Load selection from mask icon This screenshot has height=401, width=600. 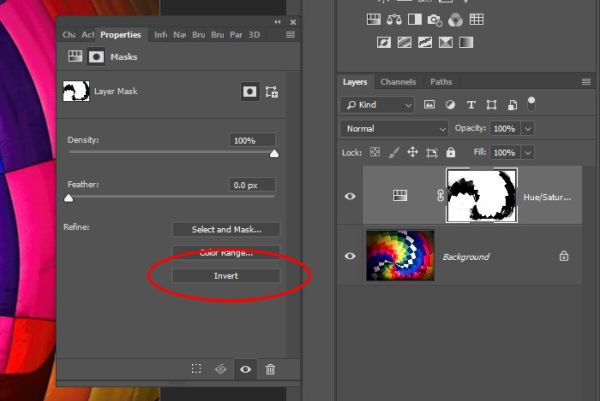[196, 369]
